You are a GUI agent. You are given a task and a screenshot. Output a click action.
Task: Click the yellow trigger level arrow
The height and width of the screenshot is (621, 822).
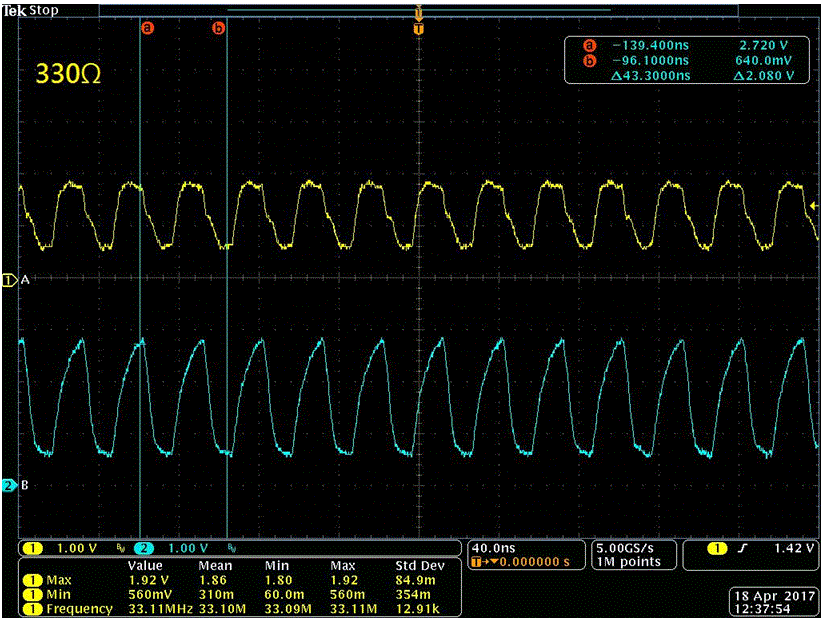(814, 206)
